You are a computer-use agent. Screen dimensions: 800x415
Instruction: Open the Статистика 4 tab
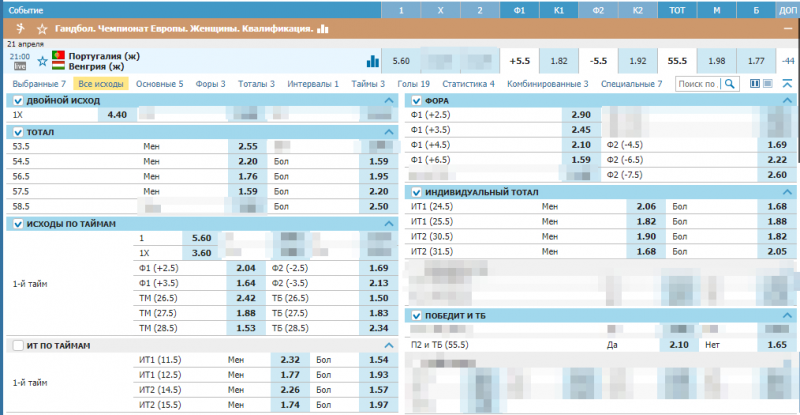click(x=469, y=85)
